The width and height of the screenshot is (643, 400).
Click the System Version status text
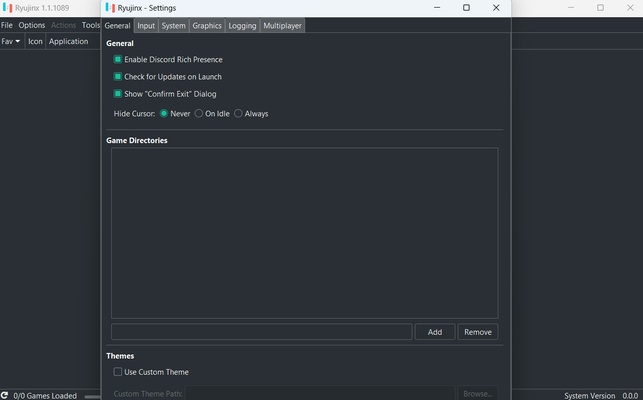tap(589, 396)
